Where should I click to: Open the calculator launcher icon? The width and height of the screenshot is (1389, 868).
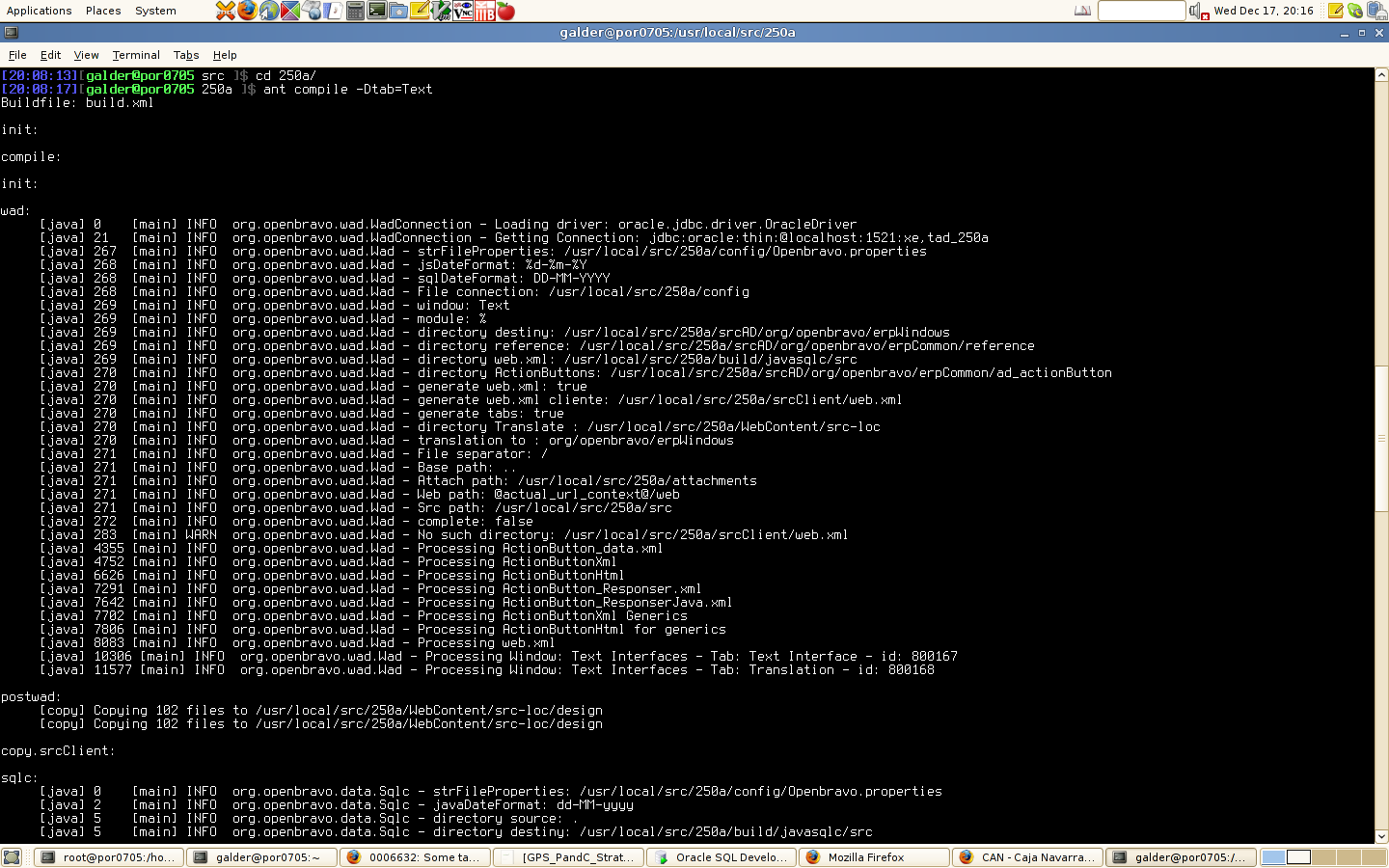click(x=355, y=11)
